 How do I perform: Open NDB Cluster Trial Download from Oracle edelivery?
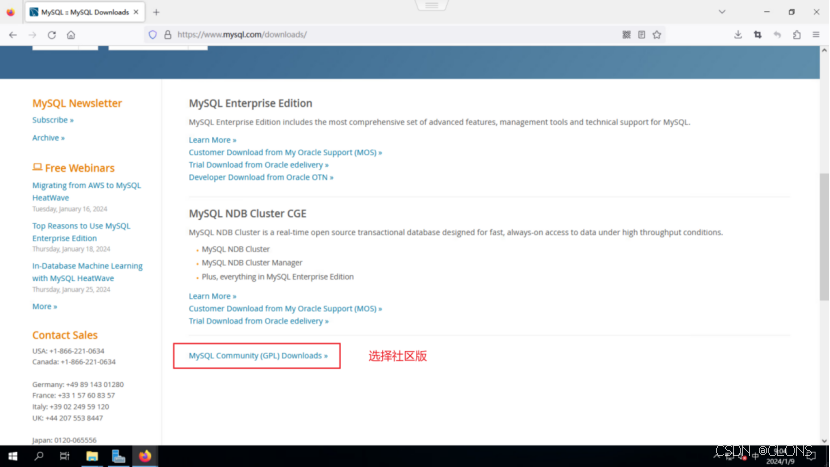(258, 321)
